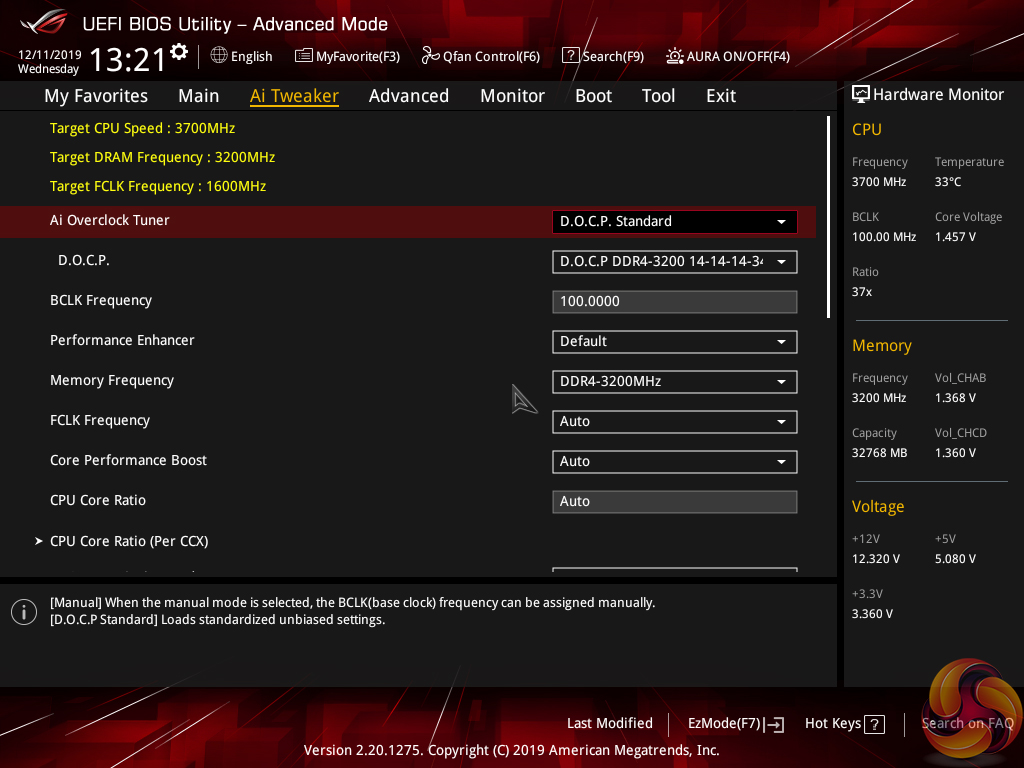Switch to the Advanced tab
The height and width of the screenshot is (768, 1024).
(408, 96)
